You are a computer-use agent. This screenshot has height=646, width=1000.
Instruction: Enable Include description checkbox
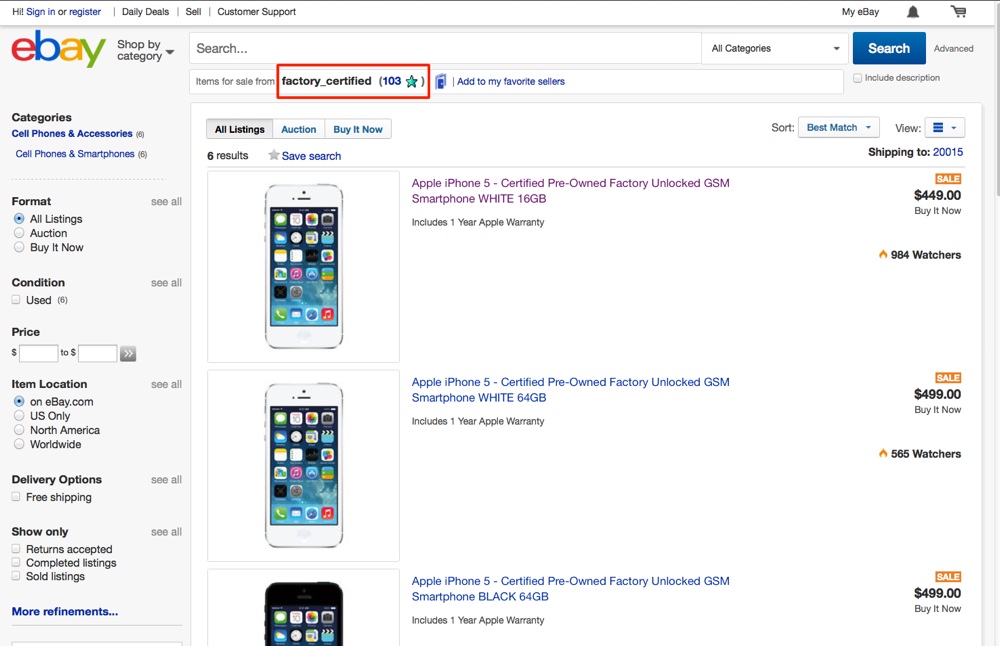(857, 78)
